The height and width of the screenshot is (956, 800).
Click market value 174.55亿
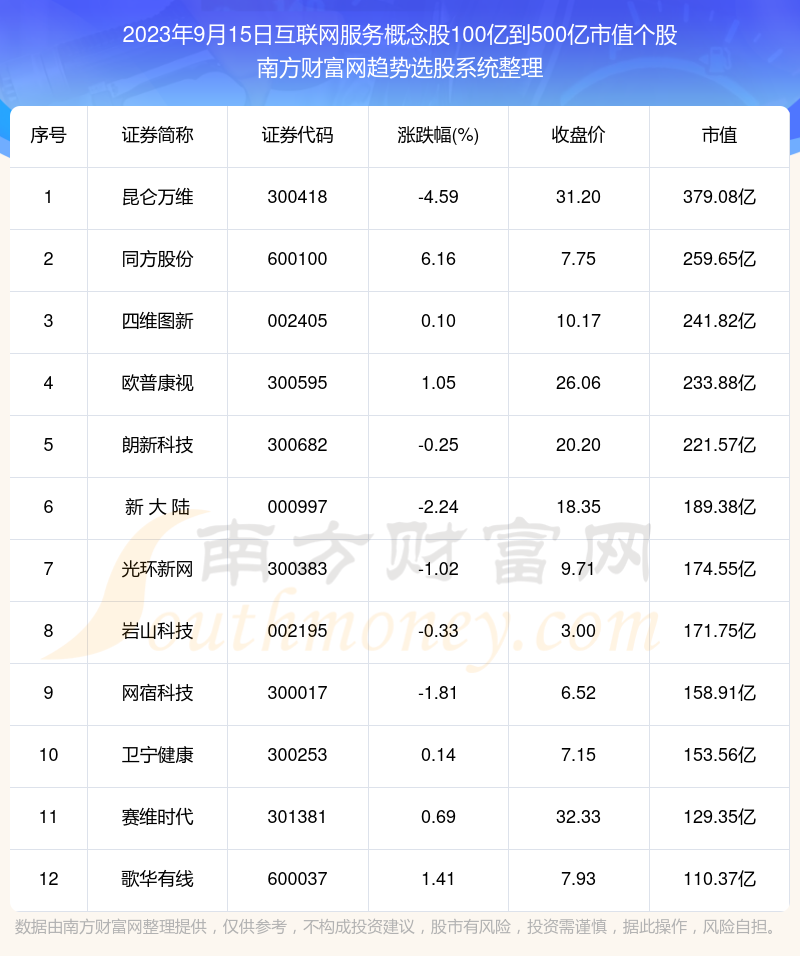click(x=720, y=569)
